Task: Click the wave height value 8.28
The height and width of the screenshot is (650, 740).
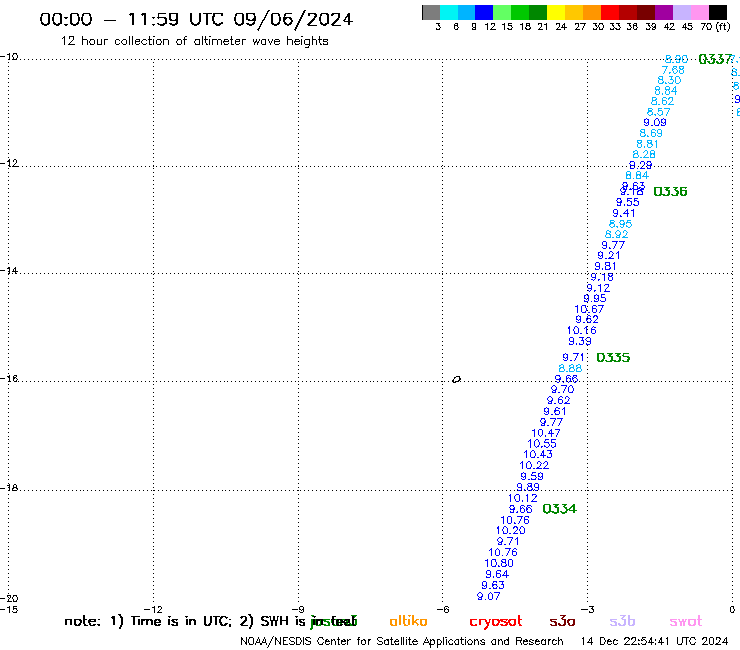Action: (x=644, y=154)
